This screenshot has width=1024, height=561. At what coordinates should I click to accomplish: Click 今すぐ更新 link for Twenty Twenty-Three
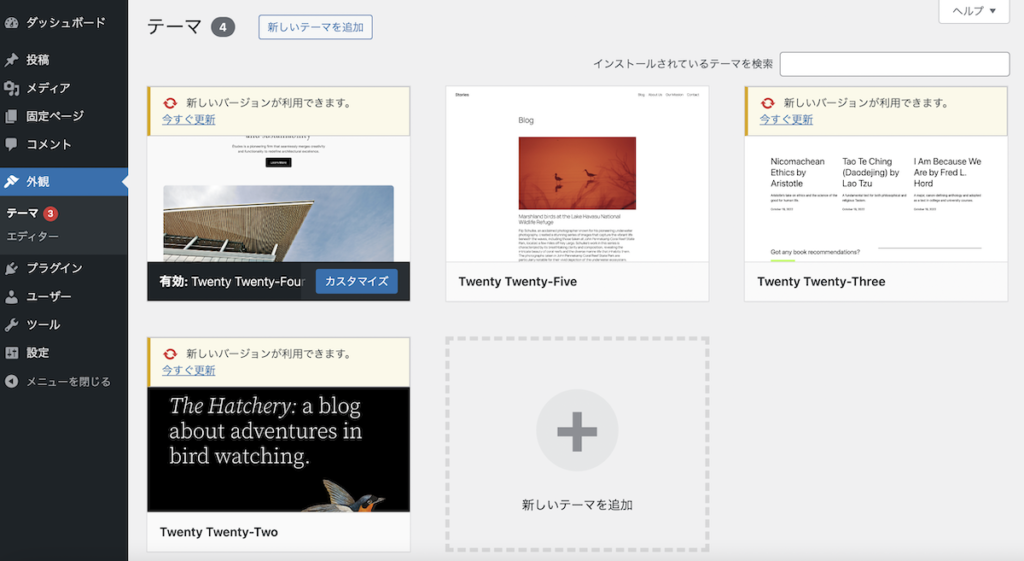click(786, 119)
